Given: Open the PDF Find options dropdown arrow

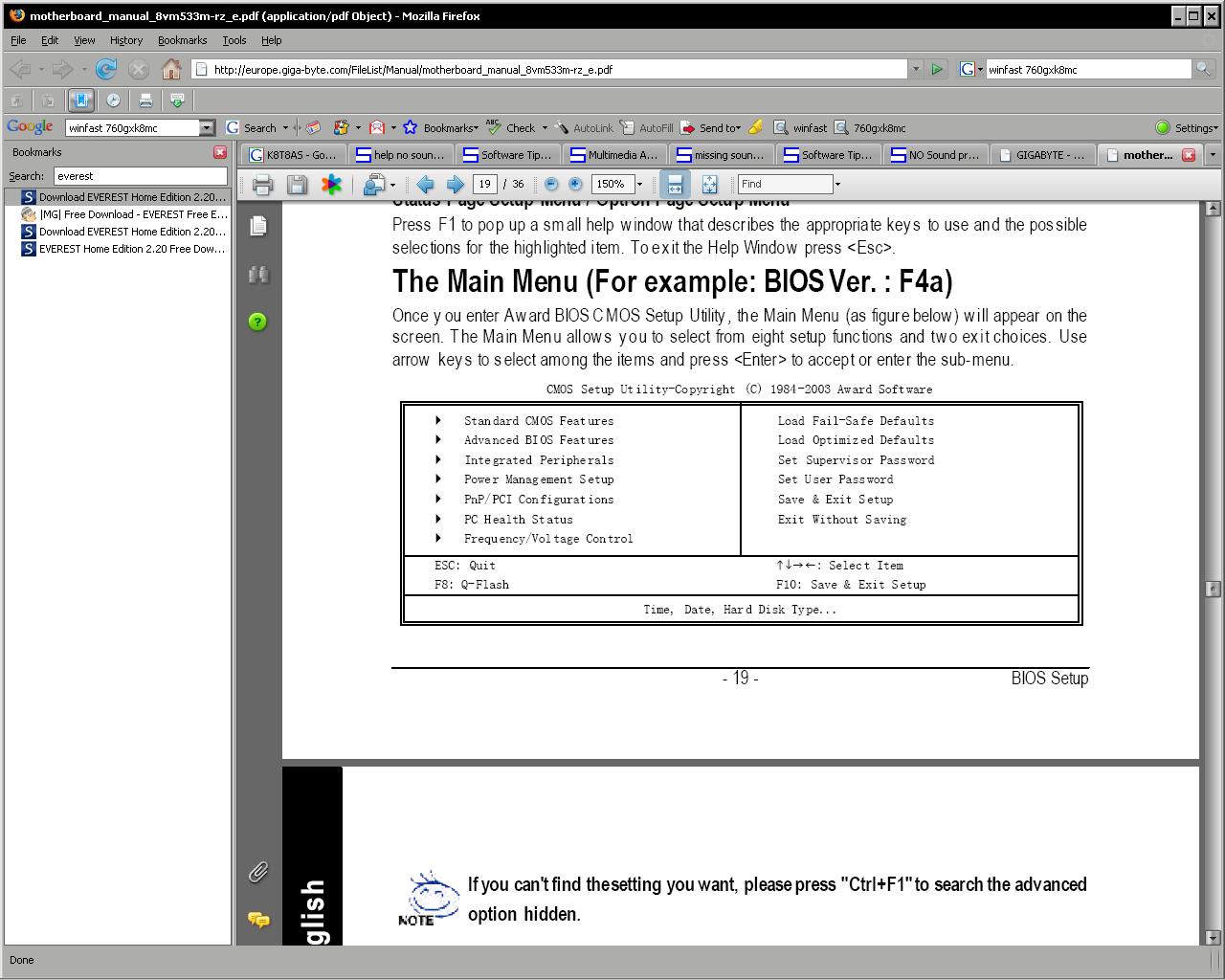Looking at the screenshot, I should coord(837,184).
